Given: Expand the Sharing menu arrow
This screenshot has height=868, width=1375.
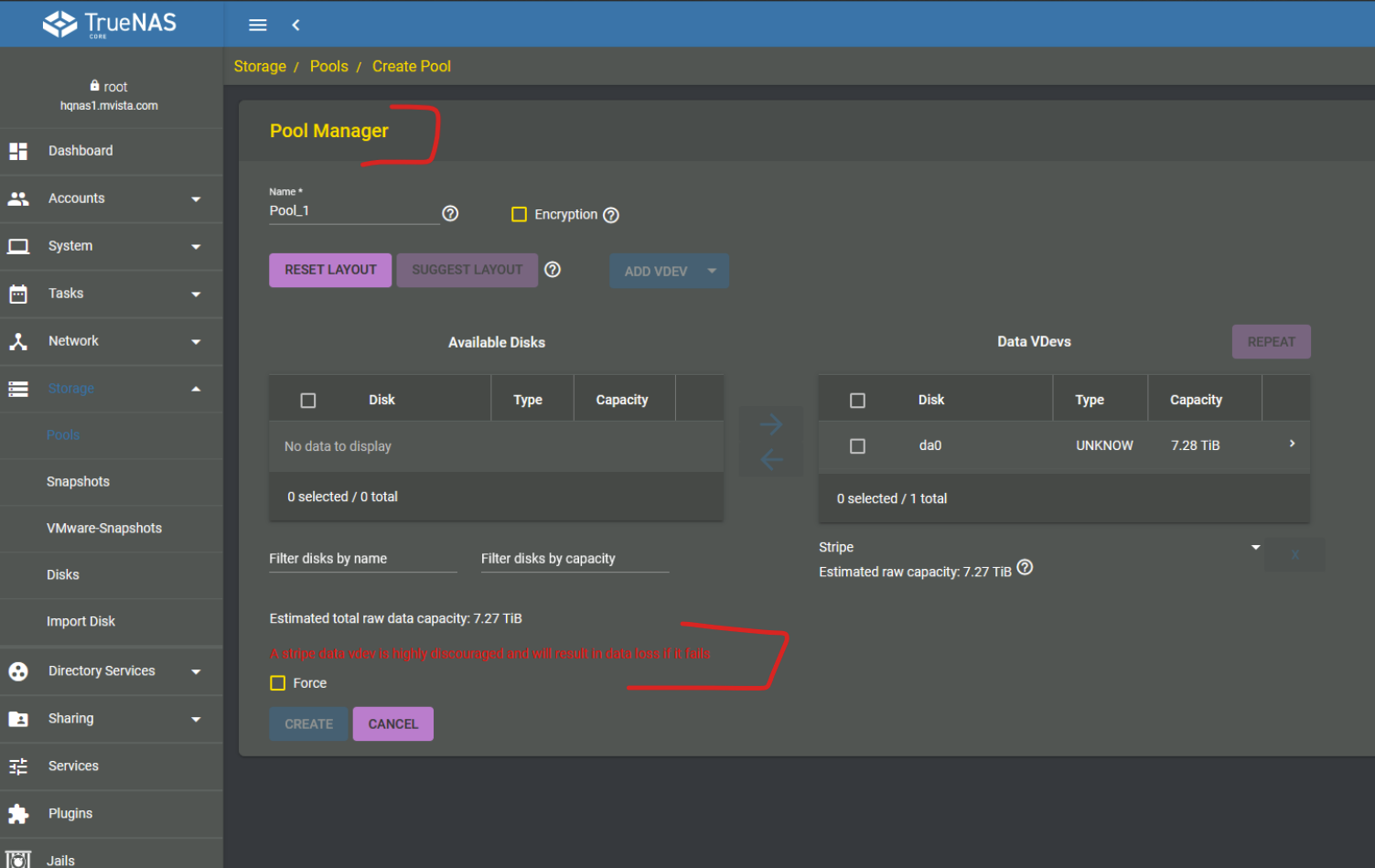Looking at the screenshot, I should pyautogui.click(x=196, y=720).
